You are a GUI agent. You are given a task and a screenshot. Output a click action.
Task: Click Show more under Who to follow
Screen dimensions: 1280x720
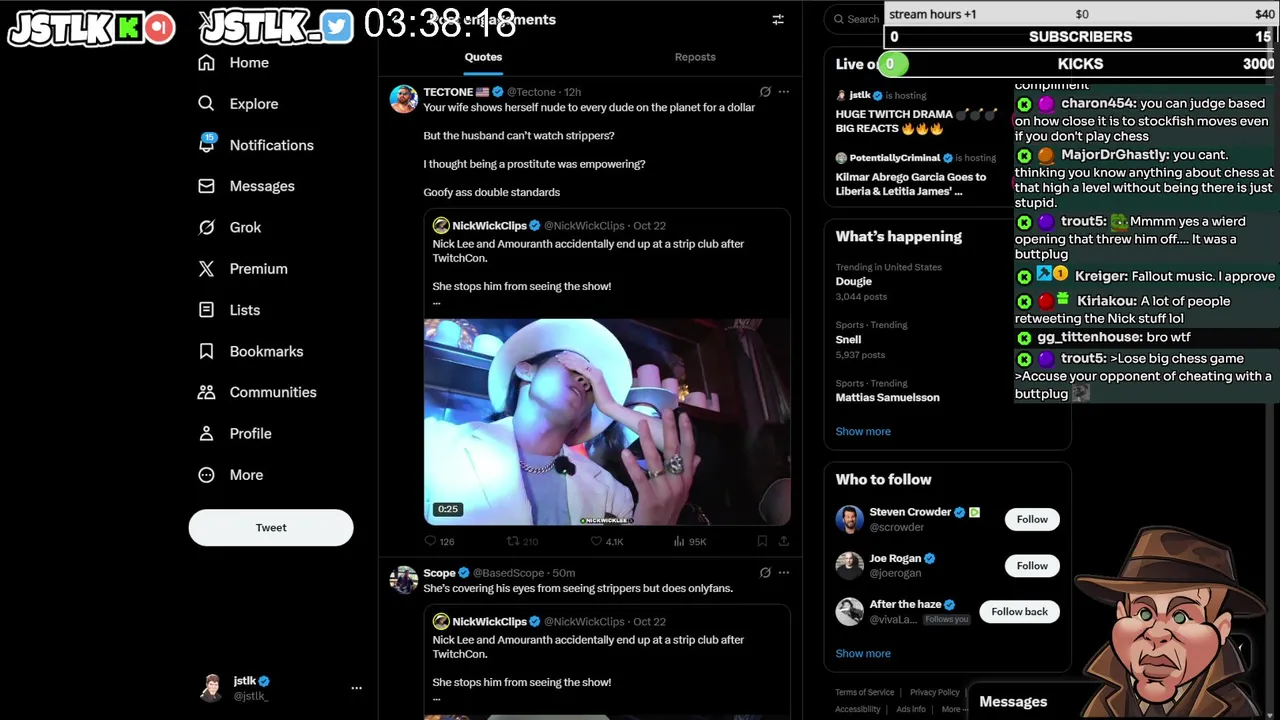(863, 653)
